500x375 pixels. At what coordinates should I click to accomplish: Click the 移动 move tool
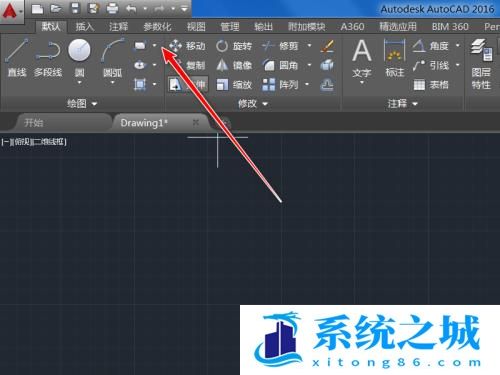(187, 46)
